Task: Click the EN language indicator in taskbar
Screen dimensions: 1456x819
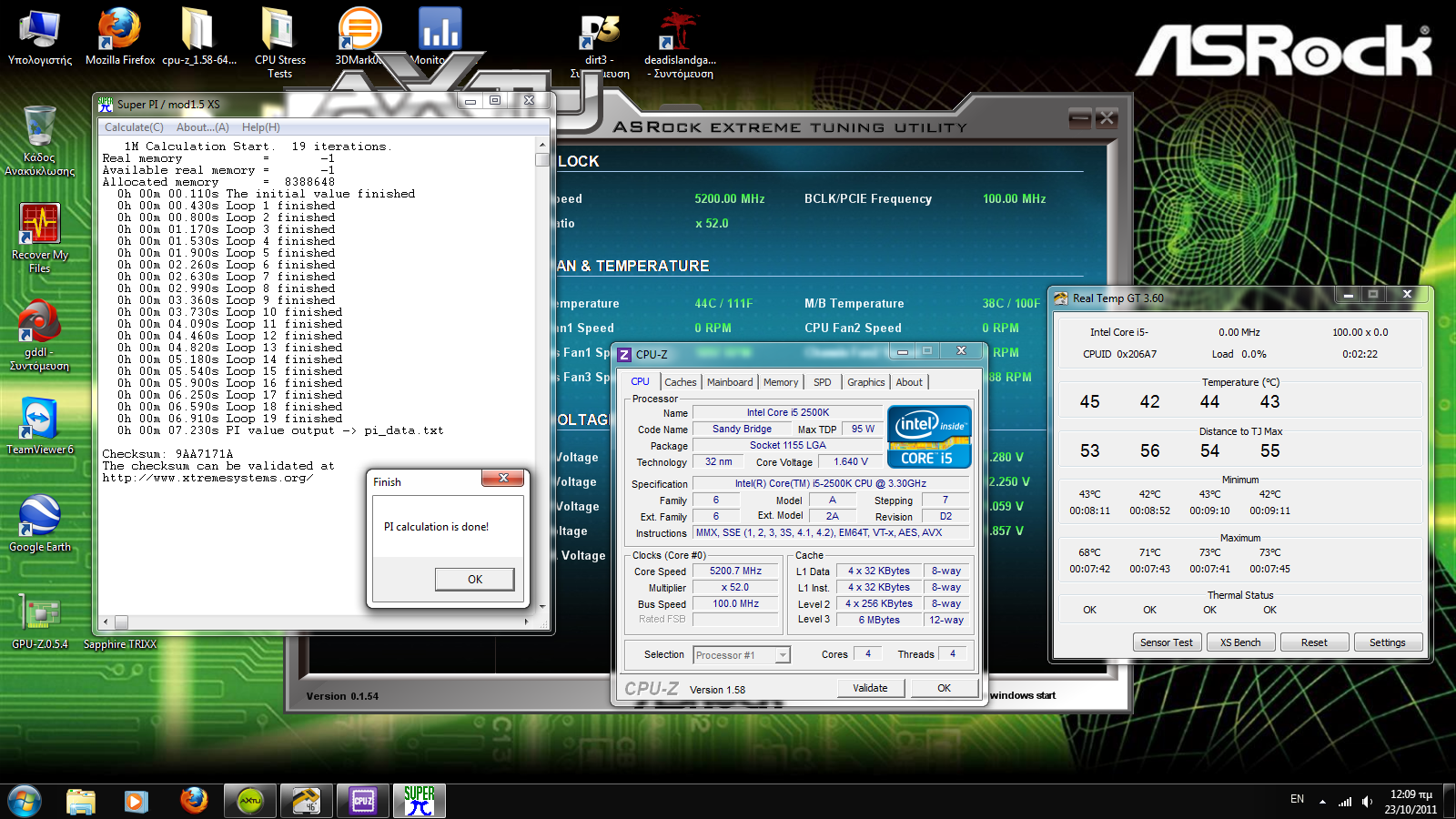Action: 1297,799
